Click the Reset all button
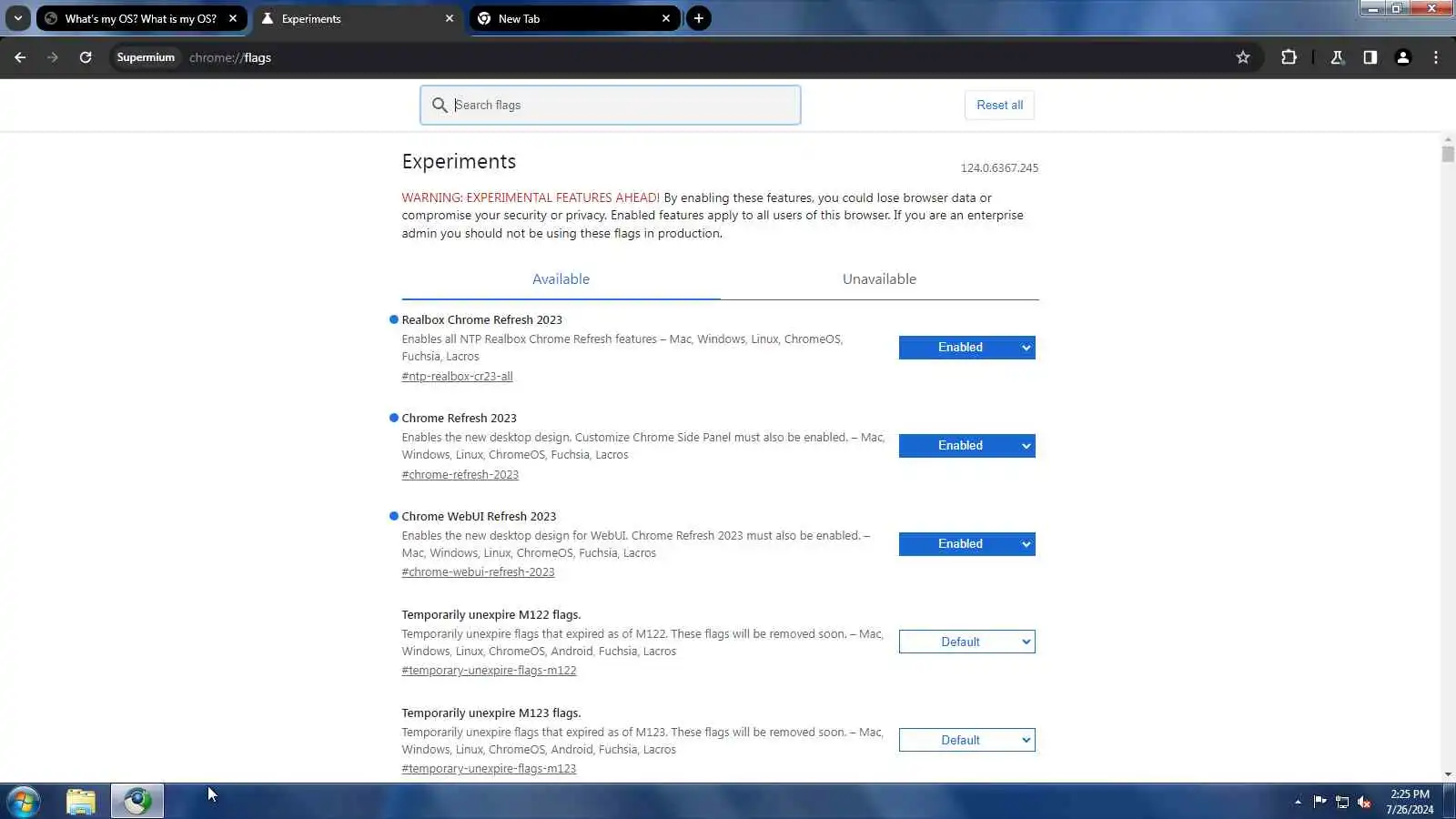Viewport: 1456px width, 819px height. click(999, 106)
